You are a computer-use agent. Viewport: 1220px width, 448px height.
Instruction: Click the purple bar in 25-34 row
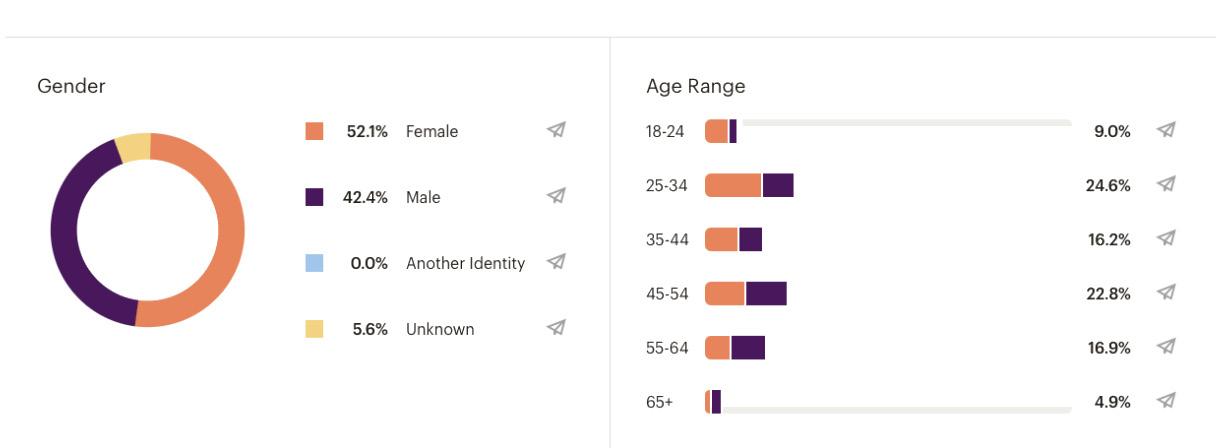click(x=778, y=185)
